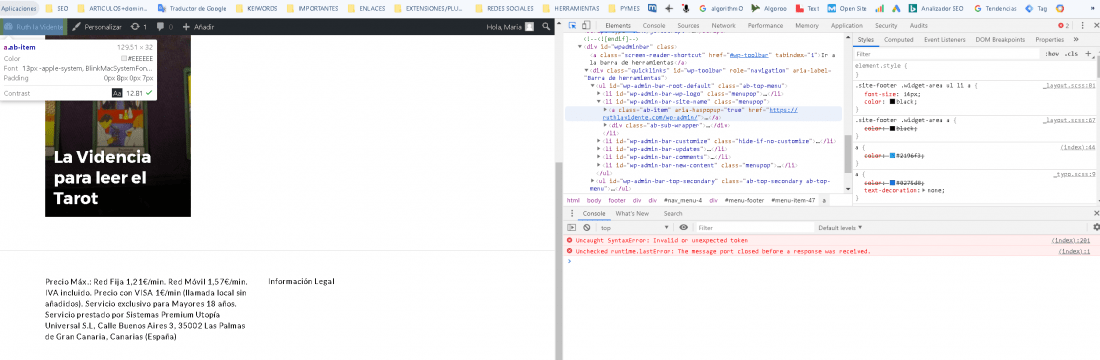Open Información Legal footer link
This screenshot has width=1100, height=360.
click(x=302, y=281)
